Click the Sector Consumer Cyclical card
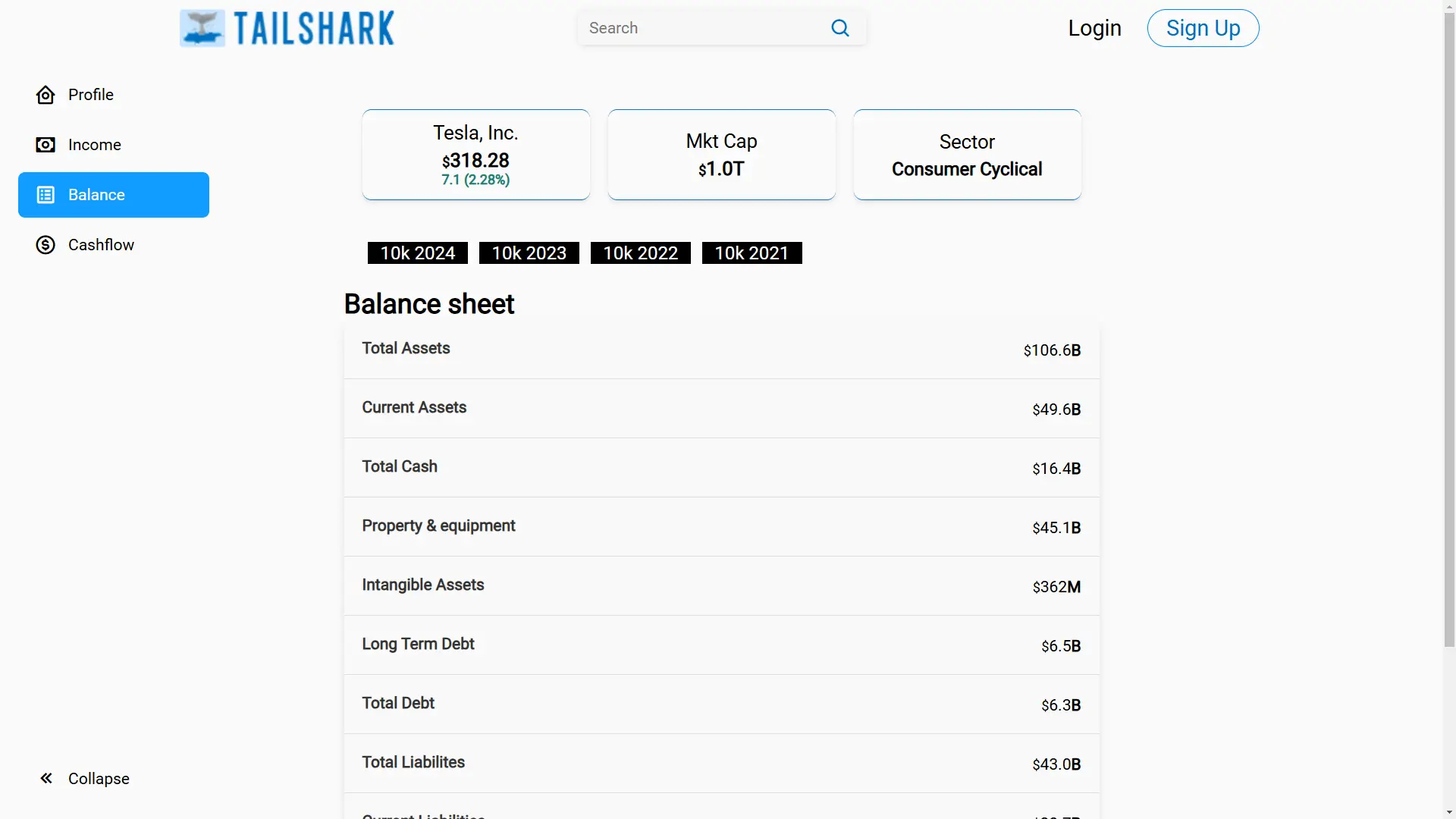 [968, 155]
